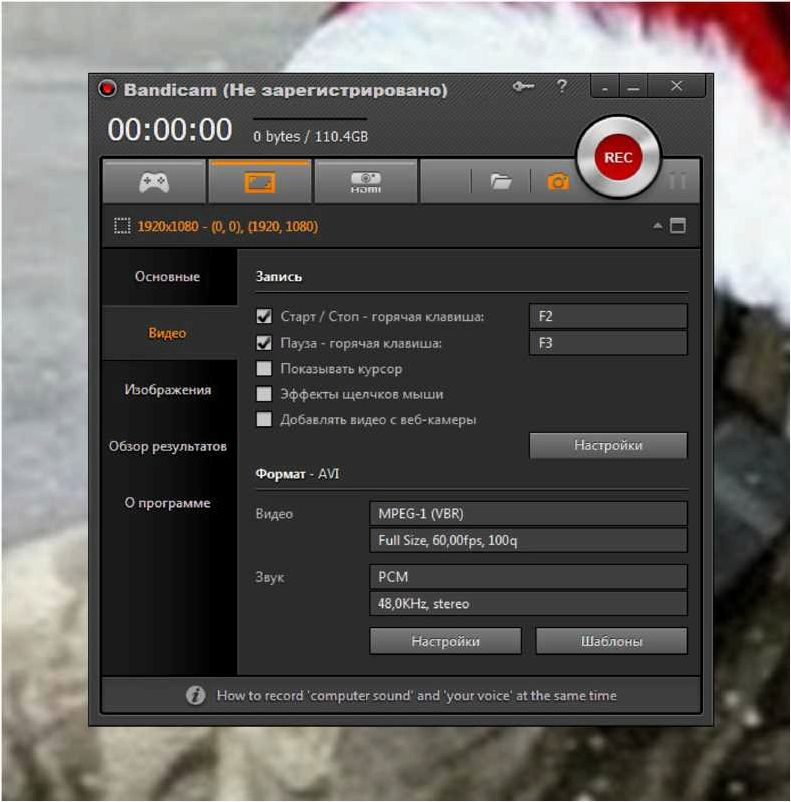Click the red Bandicam logo icon

coord(107,89)
